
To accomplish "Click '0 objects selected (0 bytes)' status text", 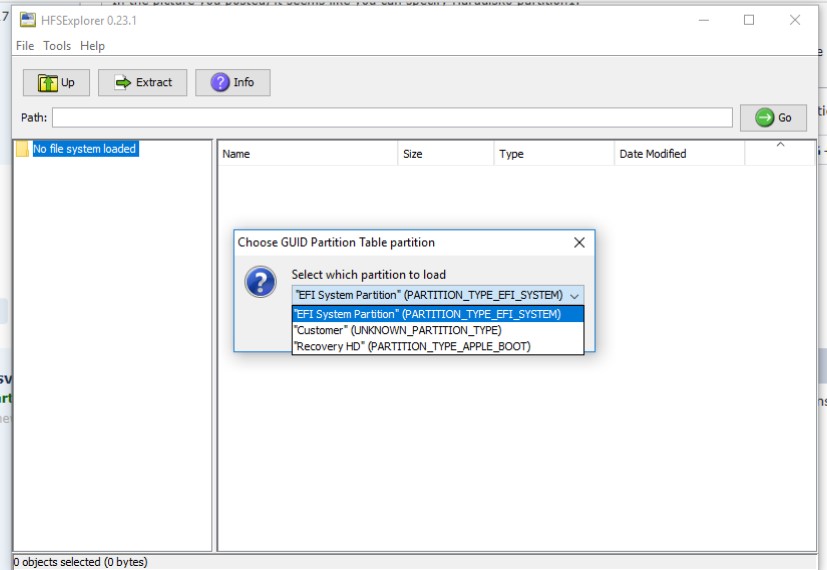I will (x=80, y=562).
